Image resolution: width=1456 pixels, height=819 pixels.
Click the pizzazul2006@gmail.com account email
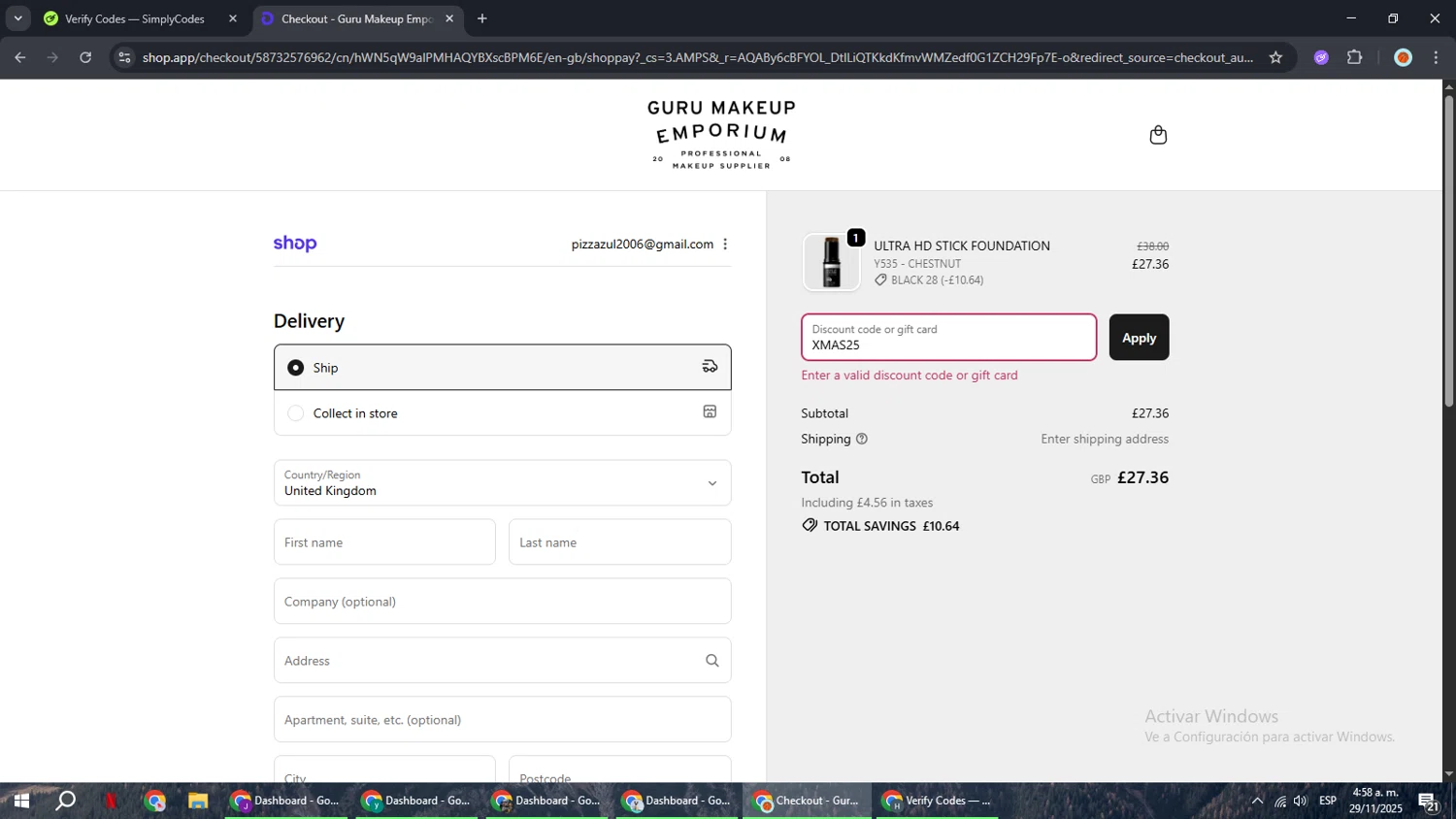[x=643, y=245]
